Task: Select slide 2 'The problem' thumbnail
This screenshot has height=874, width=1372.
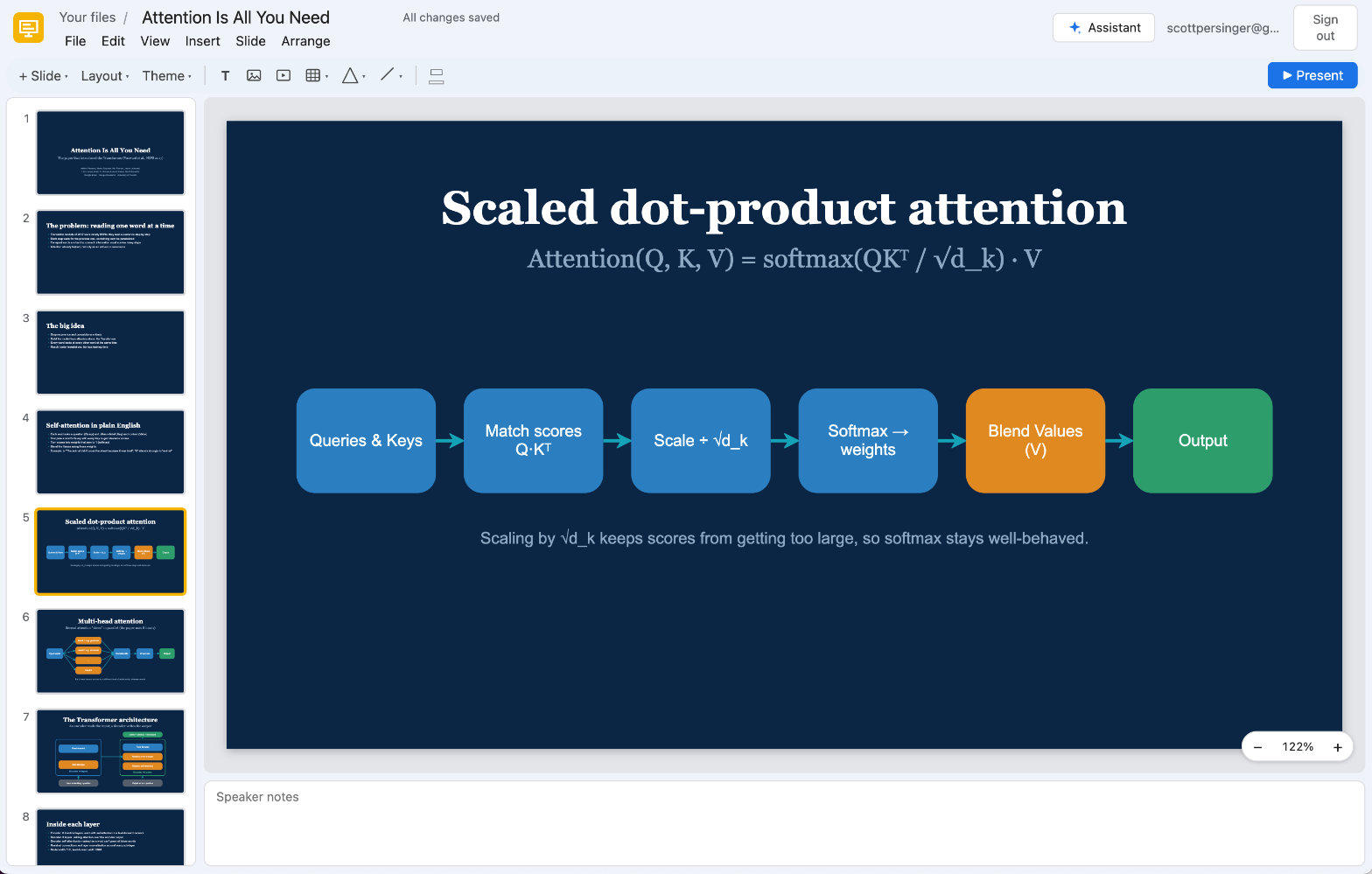Action: pyautogui.click(x=110, y=252)
